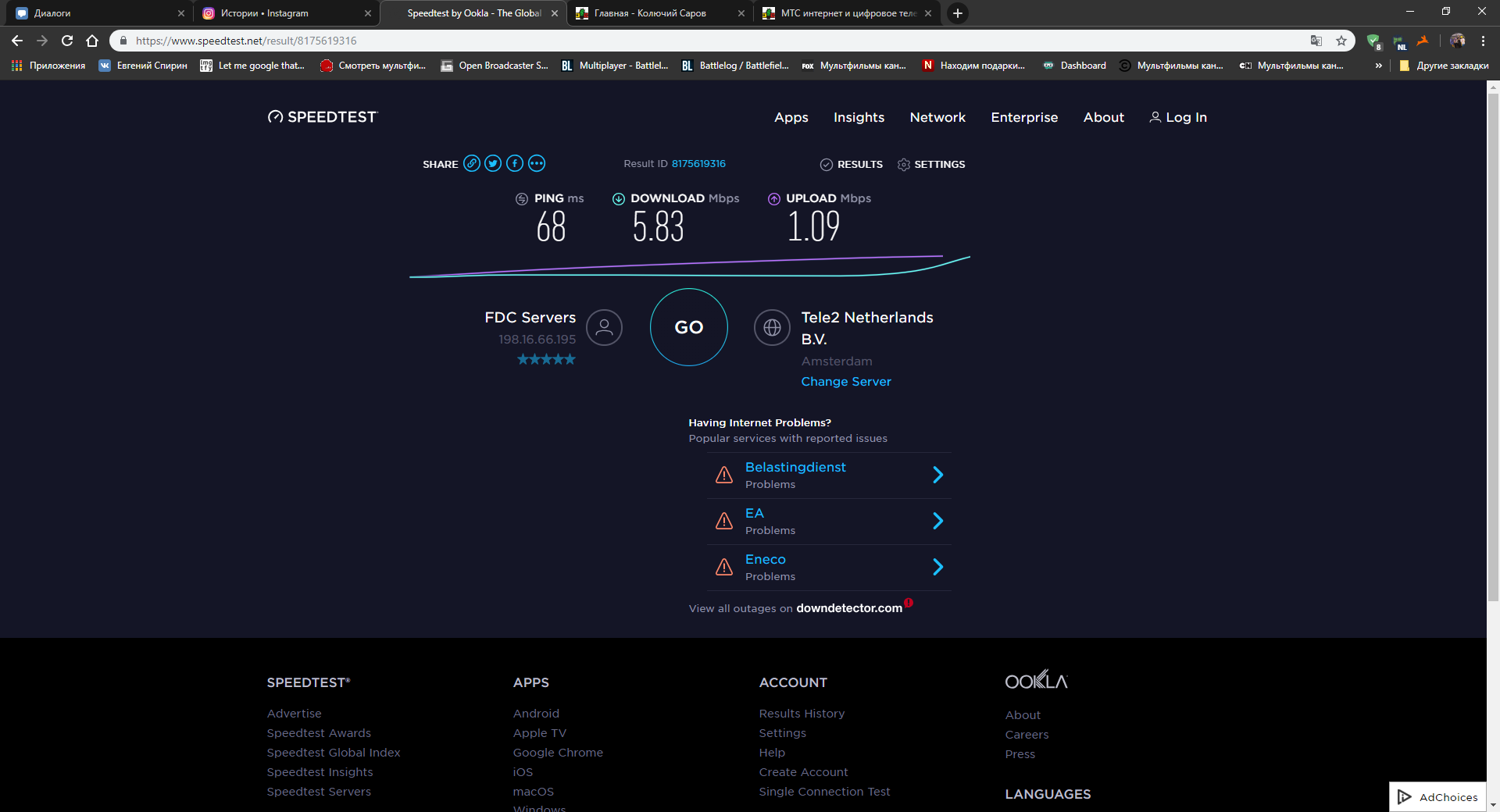
Task: Expand the Eneco problems chevron
Action: click(x=938, y=567)
